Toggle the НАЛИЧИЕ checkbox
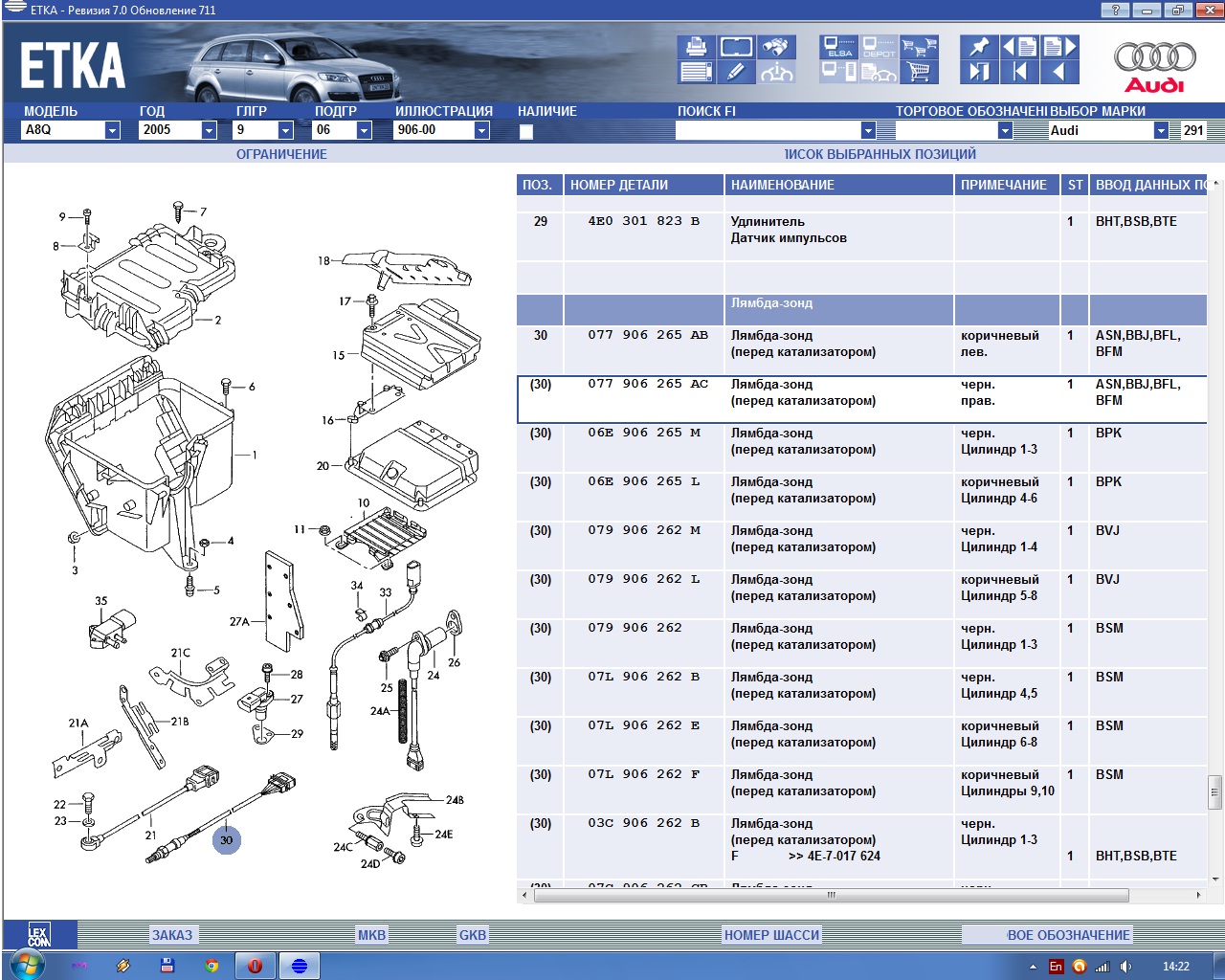The image size is (1225, 980). point(525,132)
